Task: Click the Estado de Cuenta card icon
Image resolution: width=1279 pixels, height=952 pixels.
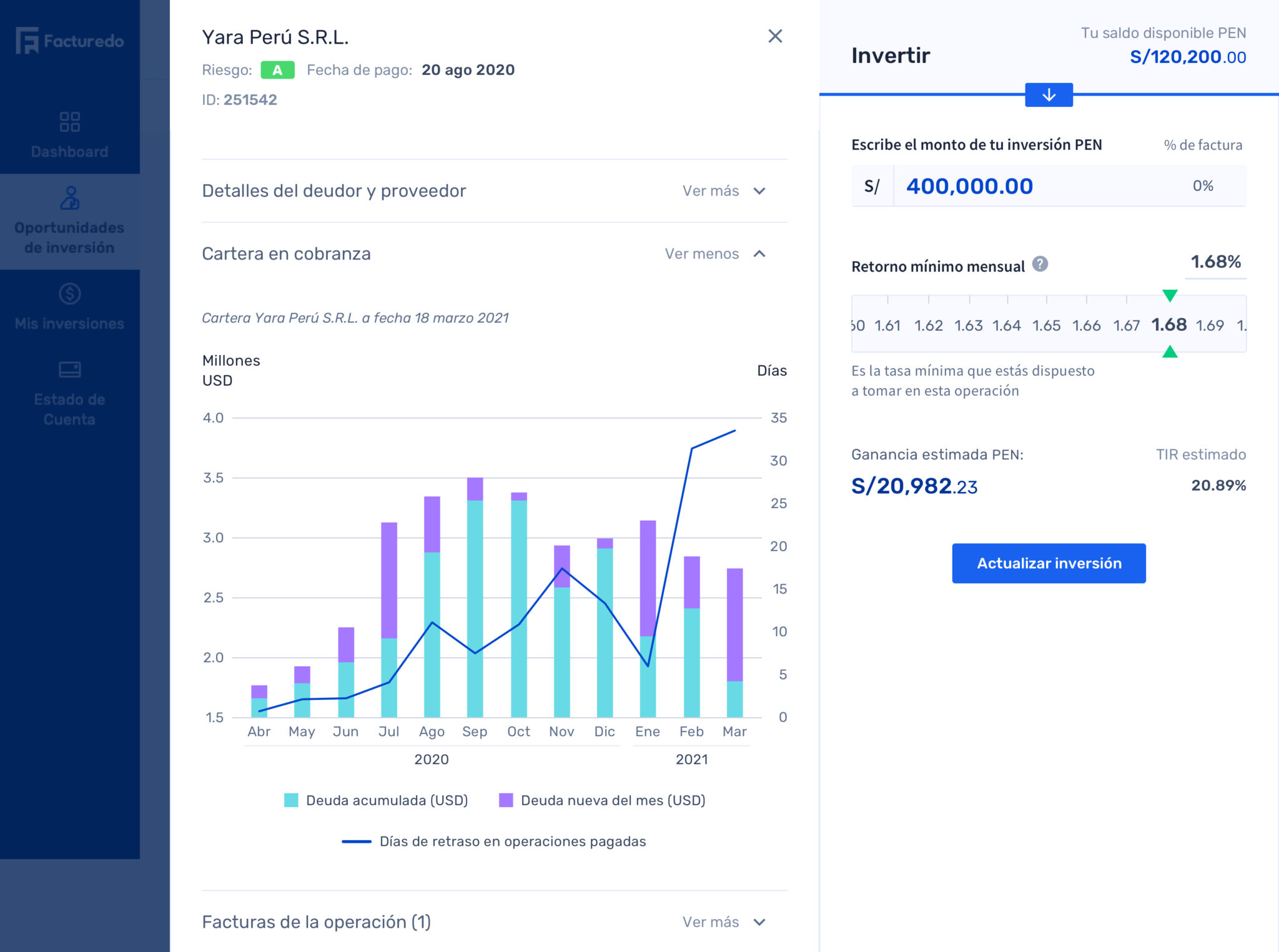Action: tap(69, 370)
